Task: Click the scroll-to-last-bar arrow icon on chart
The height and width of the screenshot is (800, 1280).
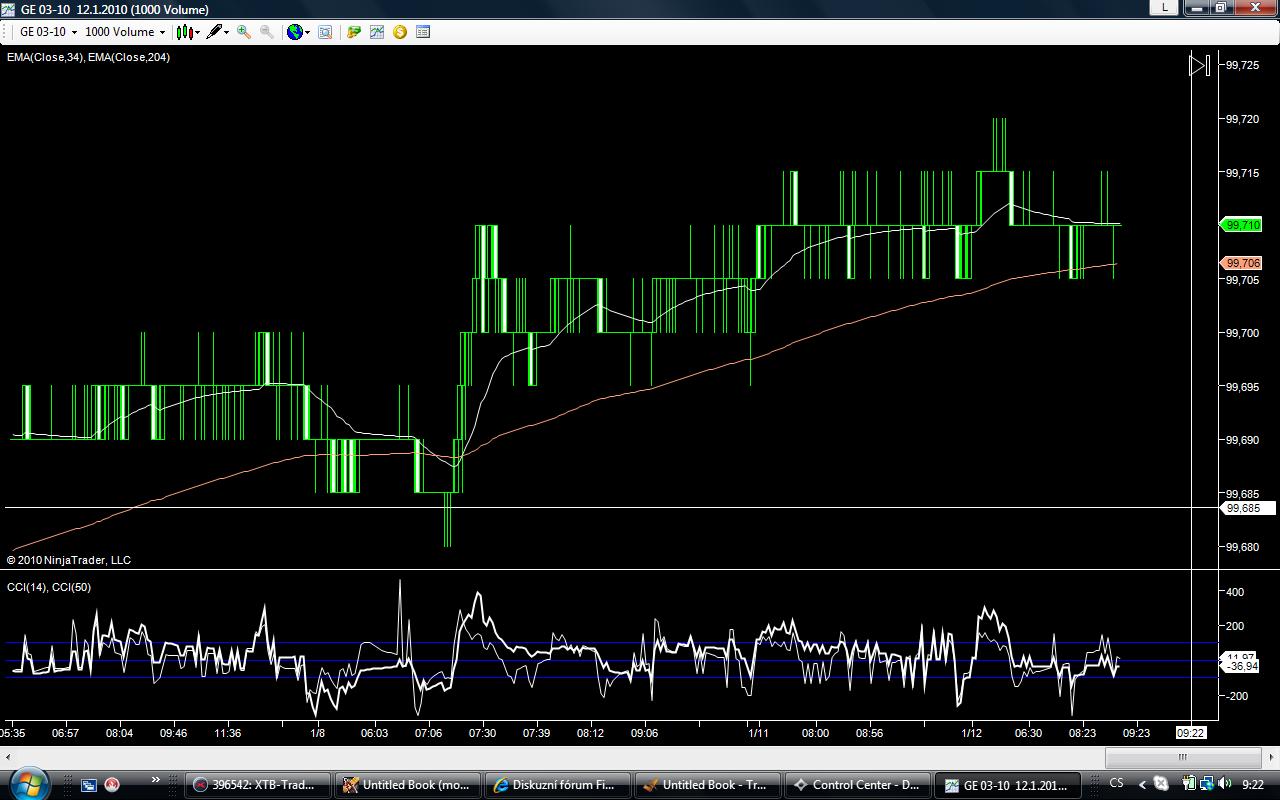Action: click(x=1199, y=66)
